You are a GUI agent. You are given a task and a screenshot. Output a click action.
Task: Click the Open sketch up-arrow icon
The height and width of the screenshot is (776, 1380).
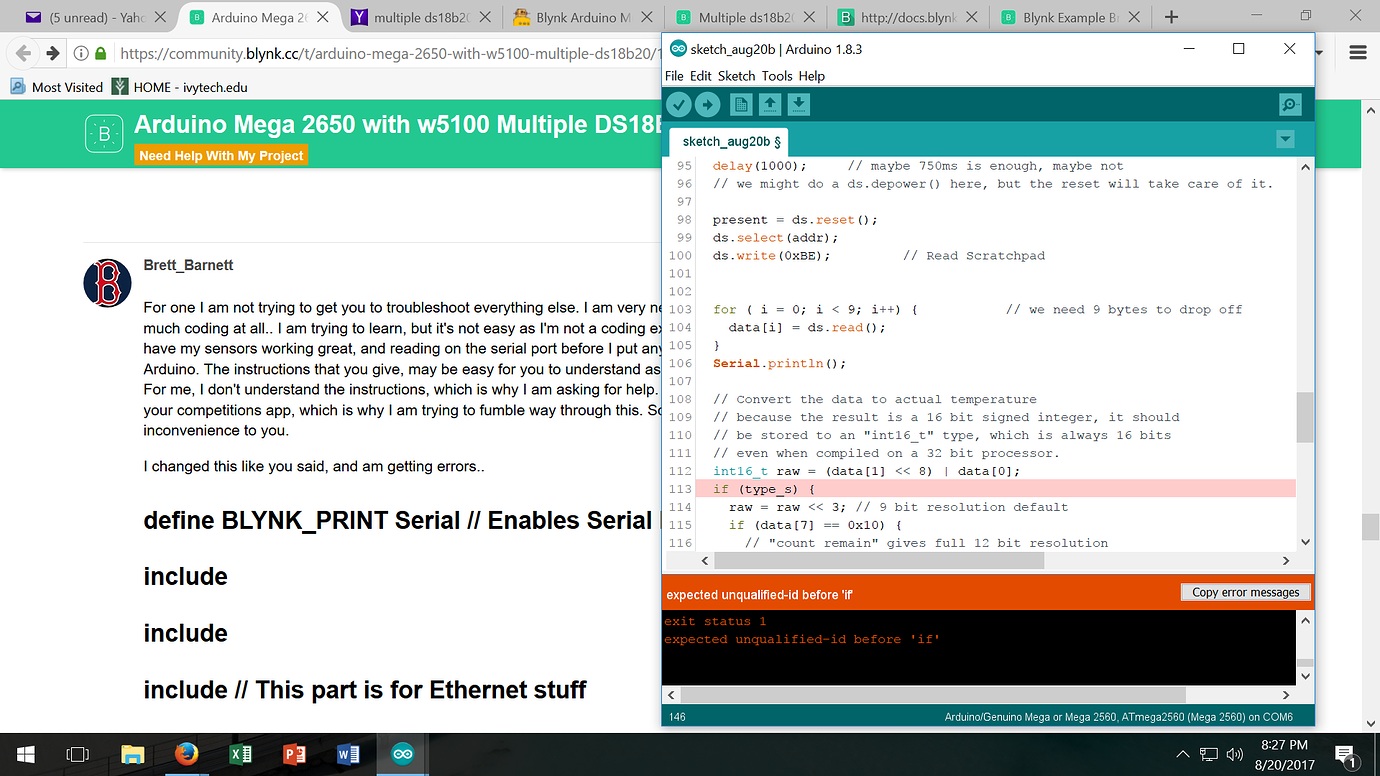770,104
